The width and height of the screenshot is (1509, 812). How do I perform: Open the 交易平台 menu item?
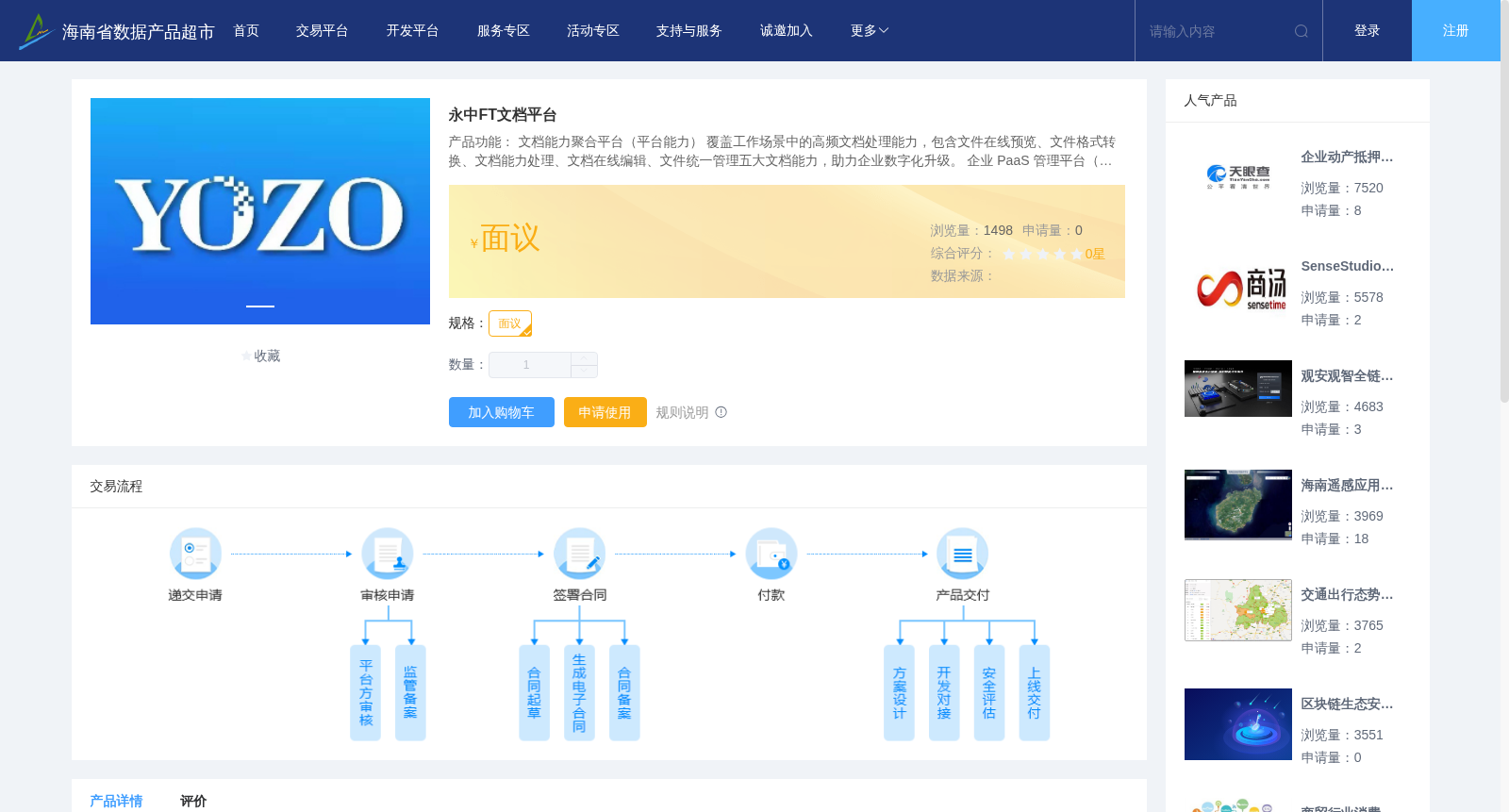(x=323, y=31)
